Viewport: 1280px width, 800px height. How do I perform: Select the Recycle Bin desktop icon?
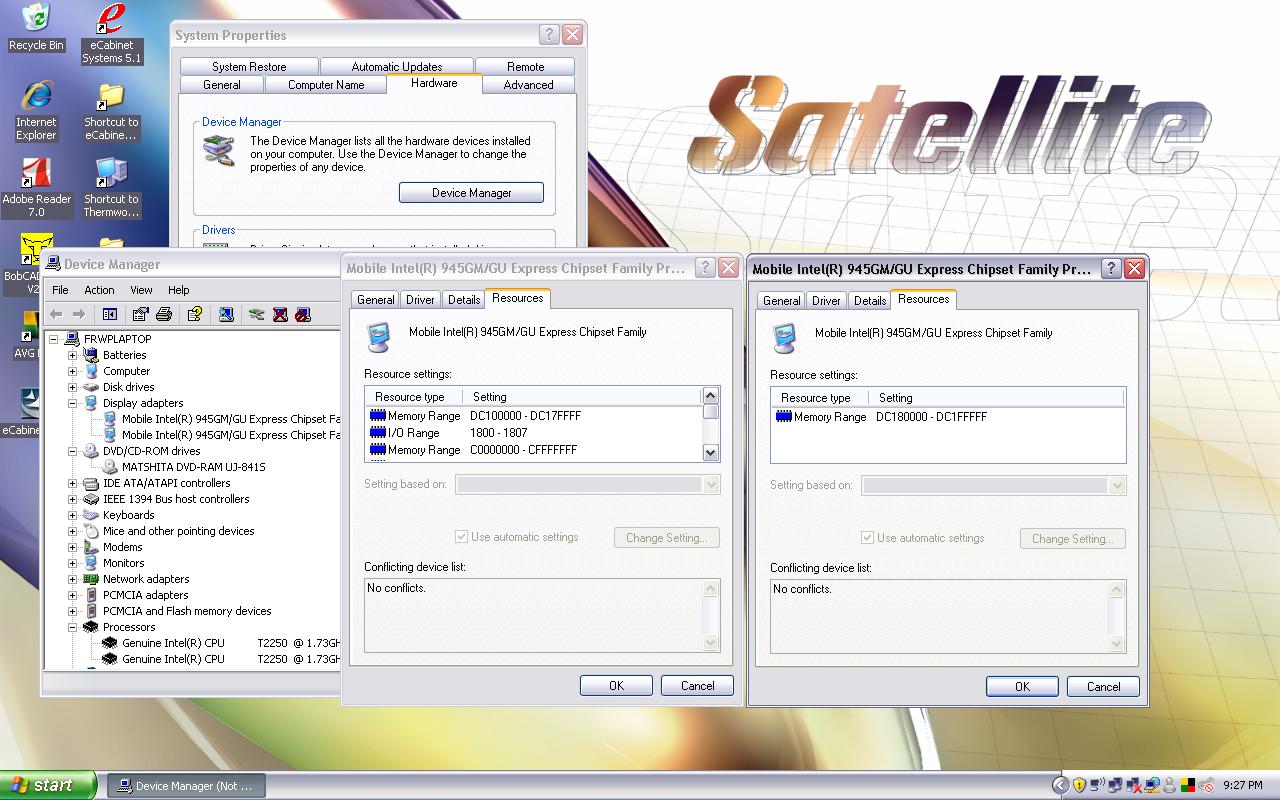36,27
